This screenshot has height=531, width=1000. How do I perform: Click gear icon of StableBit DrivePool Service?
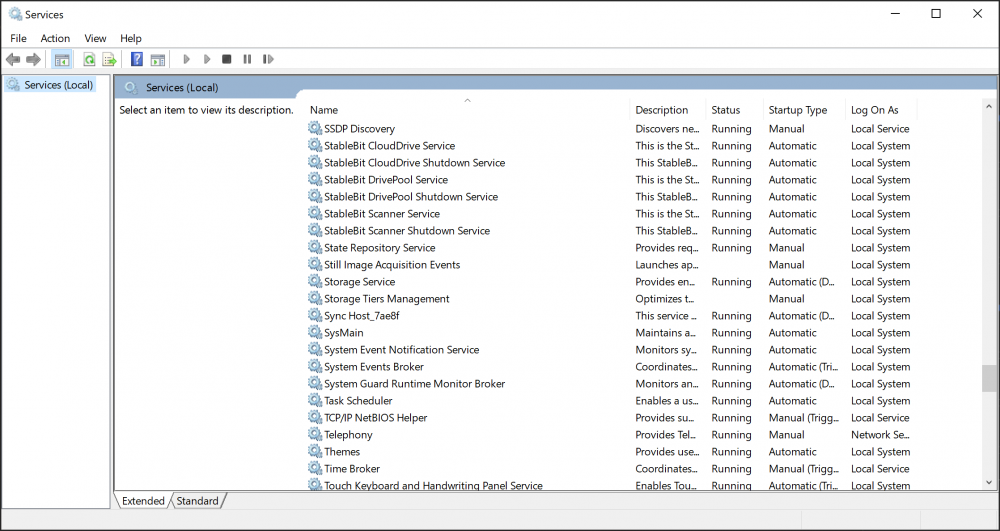tap(315, 179)
